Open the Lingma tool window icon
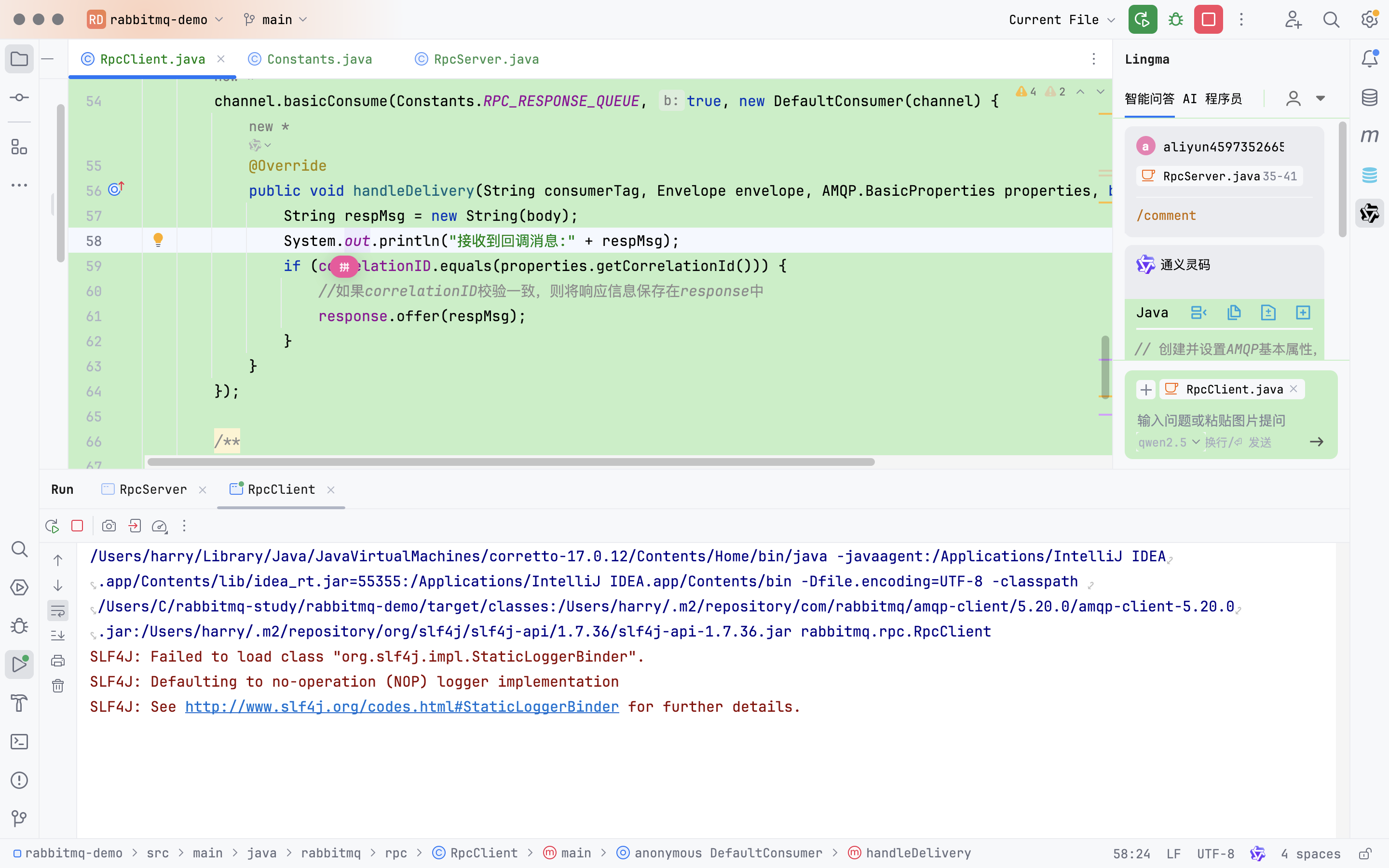Screen dimensions: 1389x868 coord(1370,214)
